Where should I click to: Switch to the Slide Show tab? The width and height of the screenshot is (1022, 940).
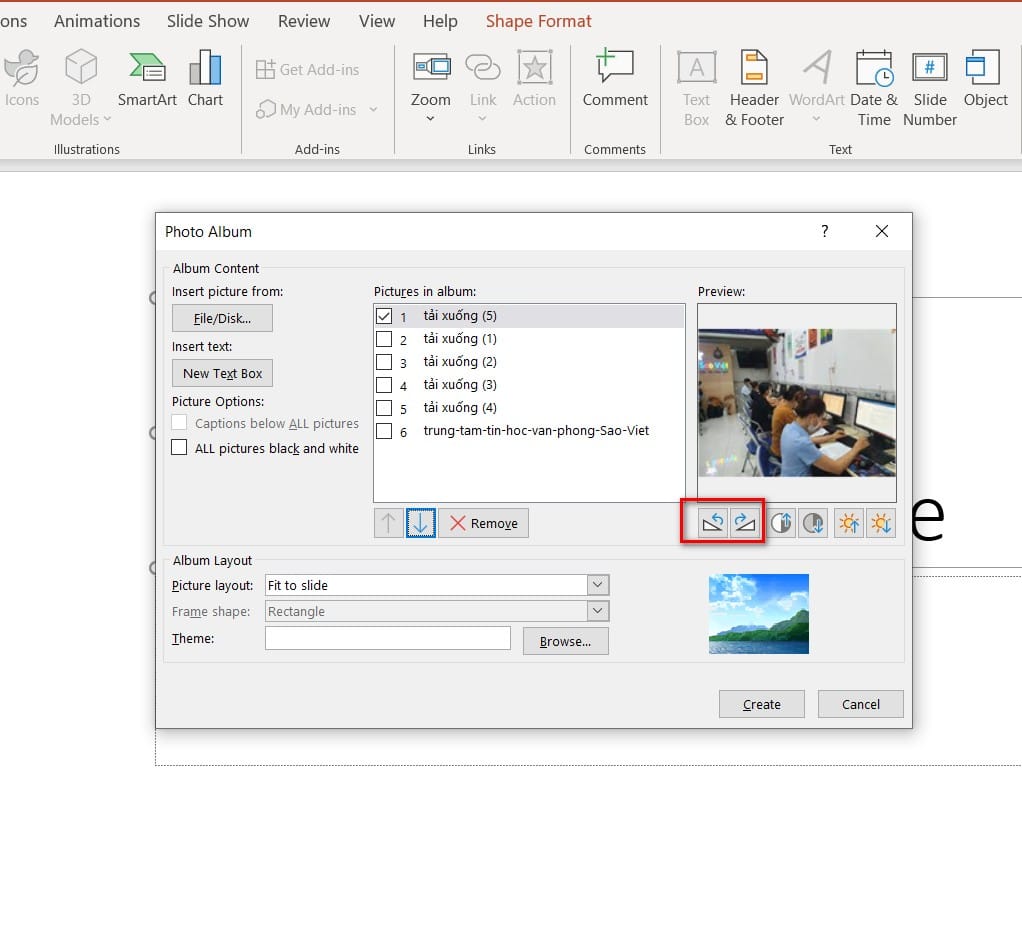(208, 21)
